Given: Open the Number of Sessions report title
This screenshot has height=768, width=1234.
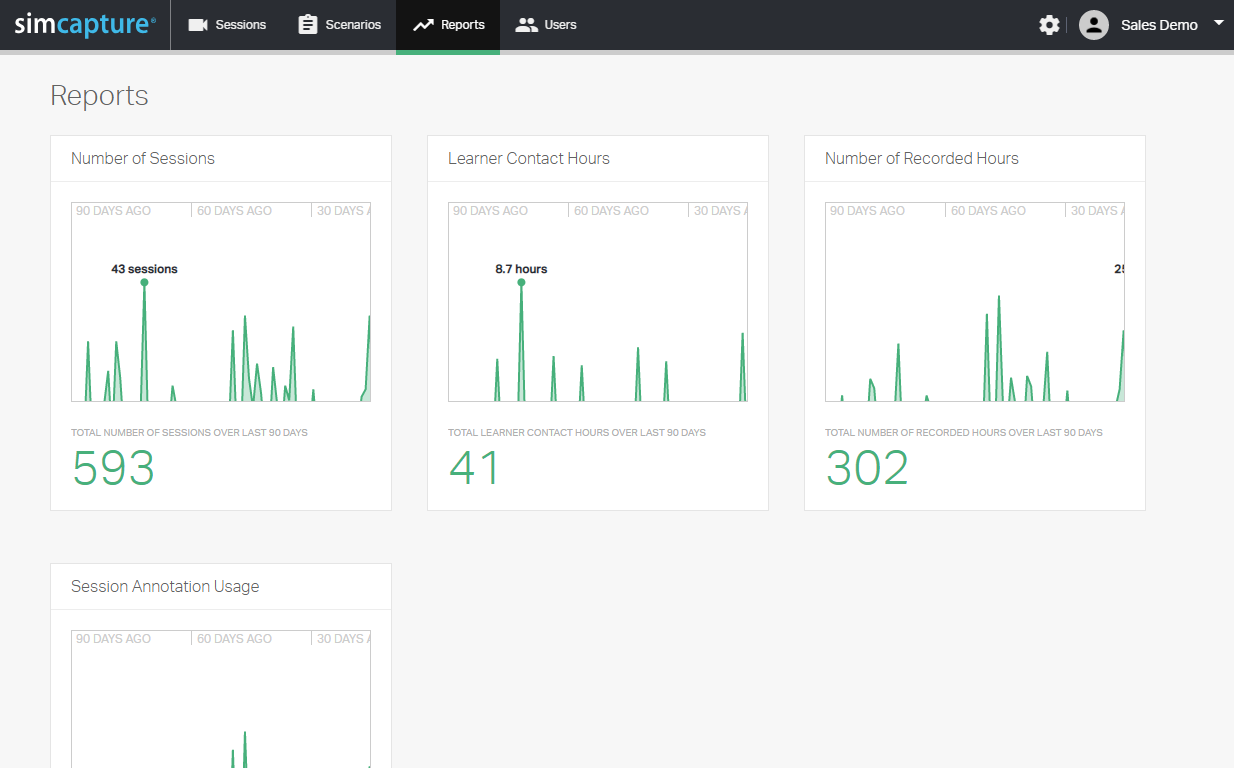Looking at the screenshot, I should pos(143,158).
